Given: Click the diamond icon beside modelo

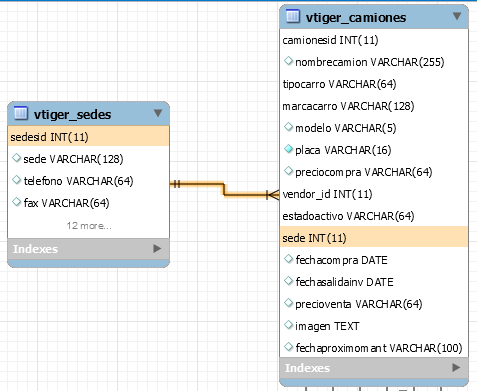Looking at the screenshot, I should click(x=288, y=127).
